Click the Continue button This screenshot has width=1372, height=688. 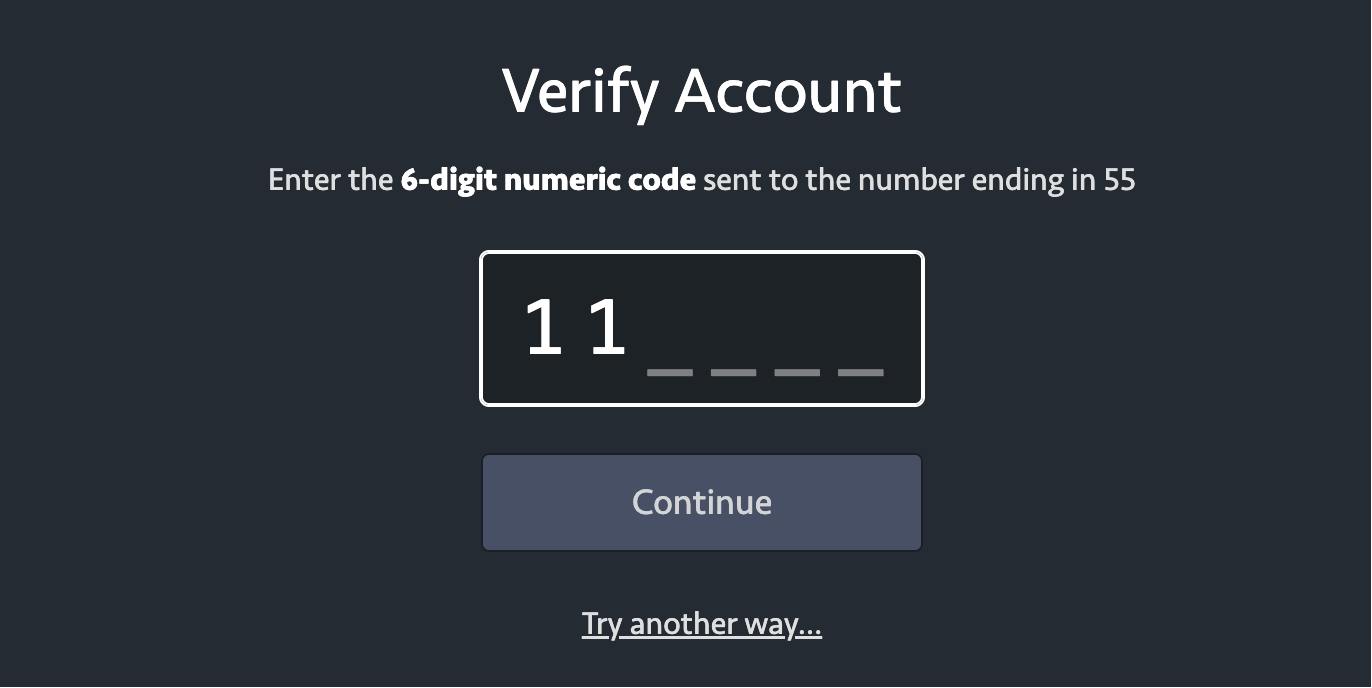[701, 502]
